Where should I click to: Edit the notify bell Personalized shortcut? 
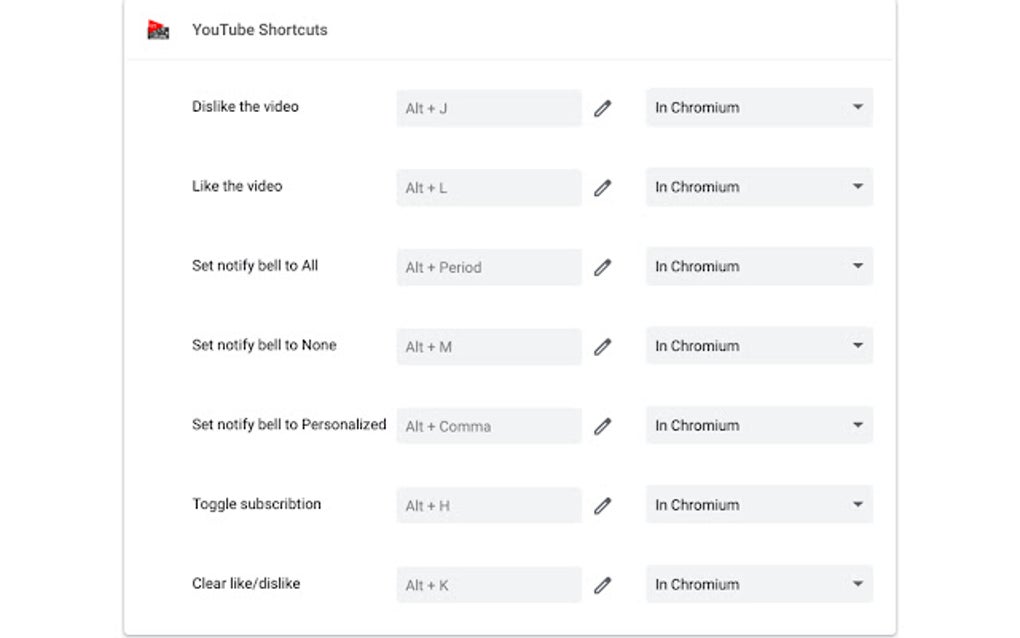coord(602,426)
